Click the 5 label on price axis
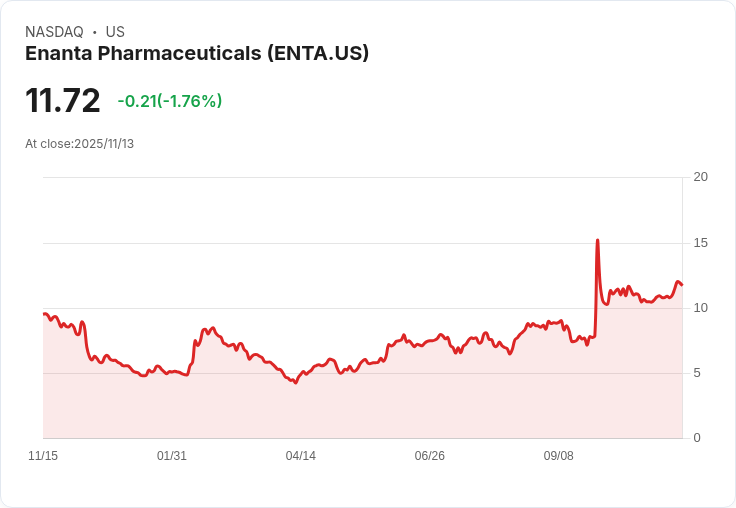Screen dimensions: 736x508 [697, 373]
